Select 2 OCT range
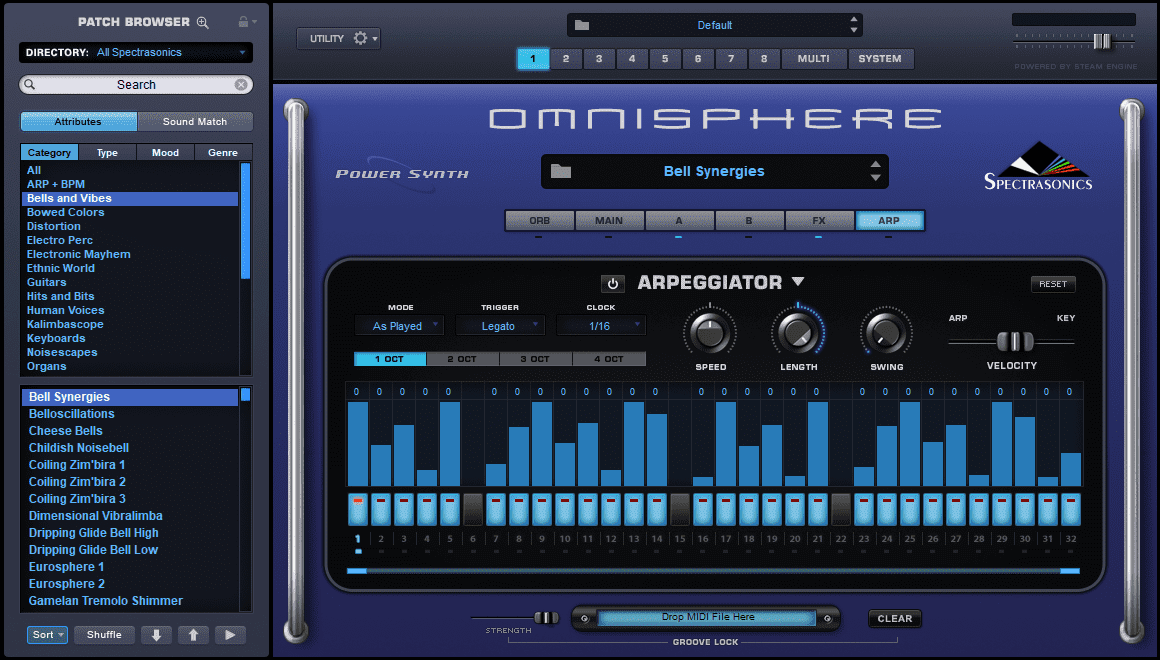Viewport: 1160px width, 660px height. pyautogui.click(x=462, y=359)
